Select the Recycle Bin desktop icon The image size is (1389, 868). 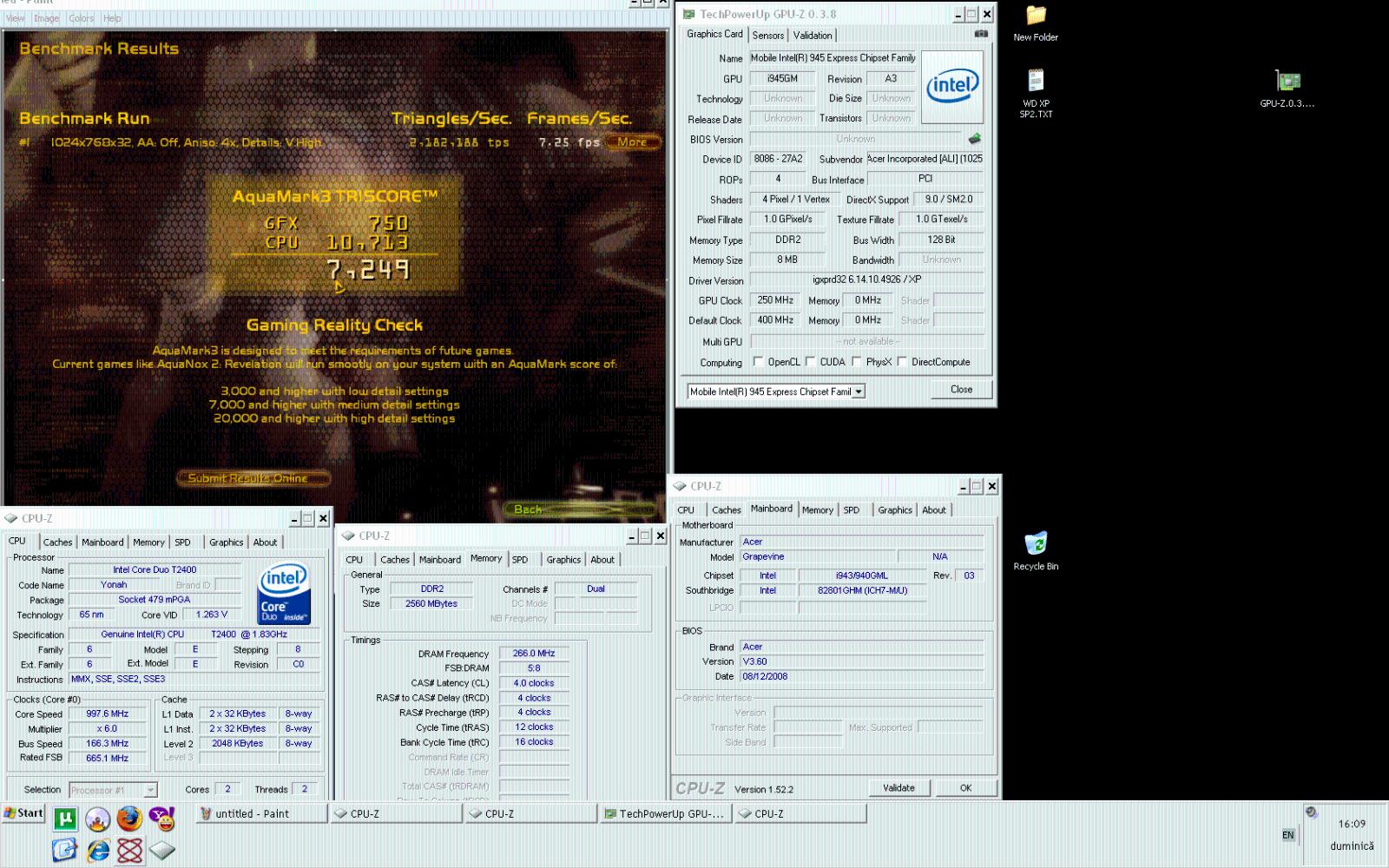1036,551
